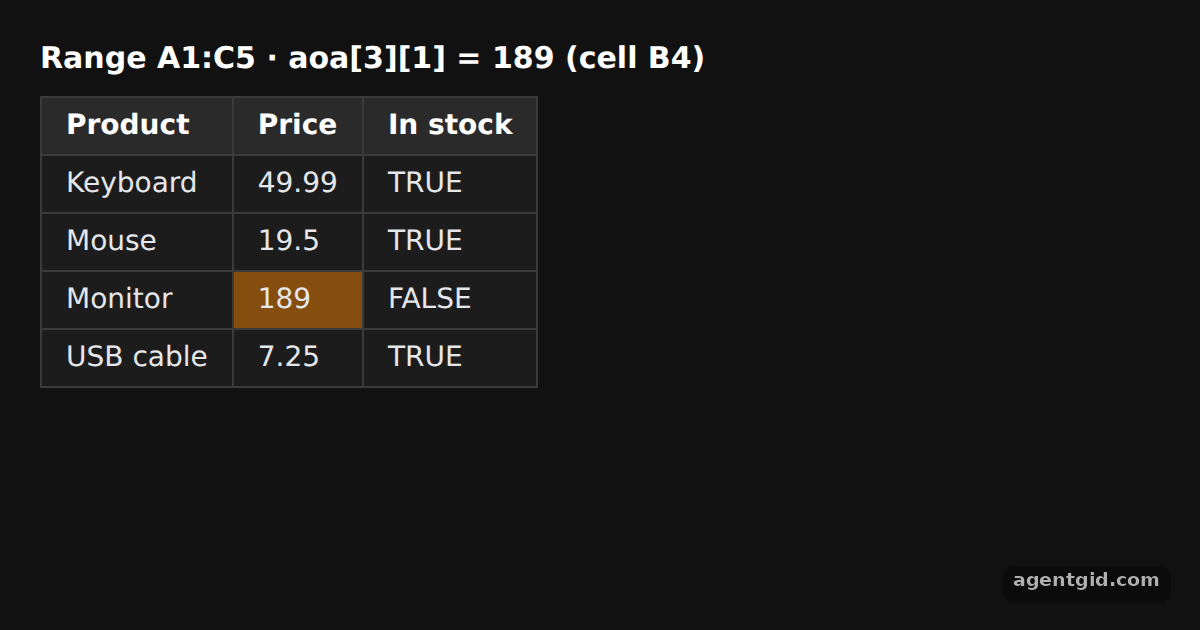
Task: Select the FALSE stock cell for Monitor
Action: coord(450,300)
